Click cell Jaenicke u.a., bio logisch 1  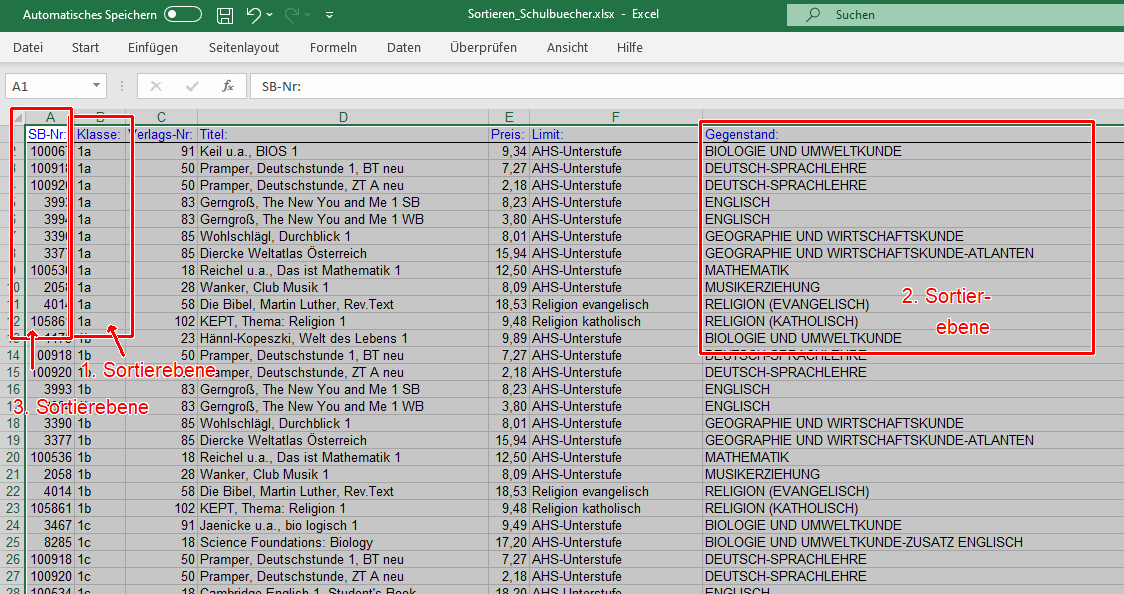tap(343, 525)
